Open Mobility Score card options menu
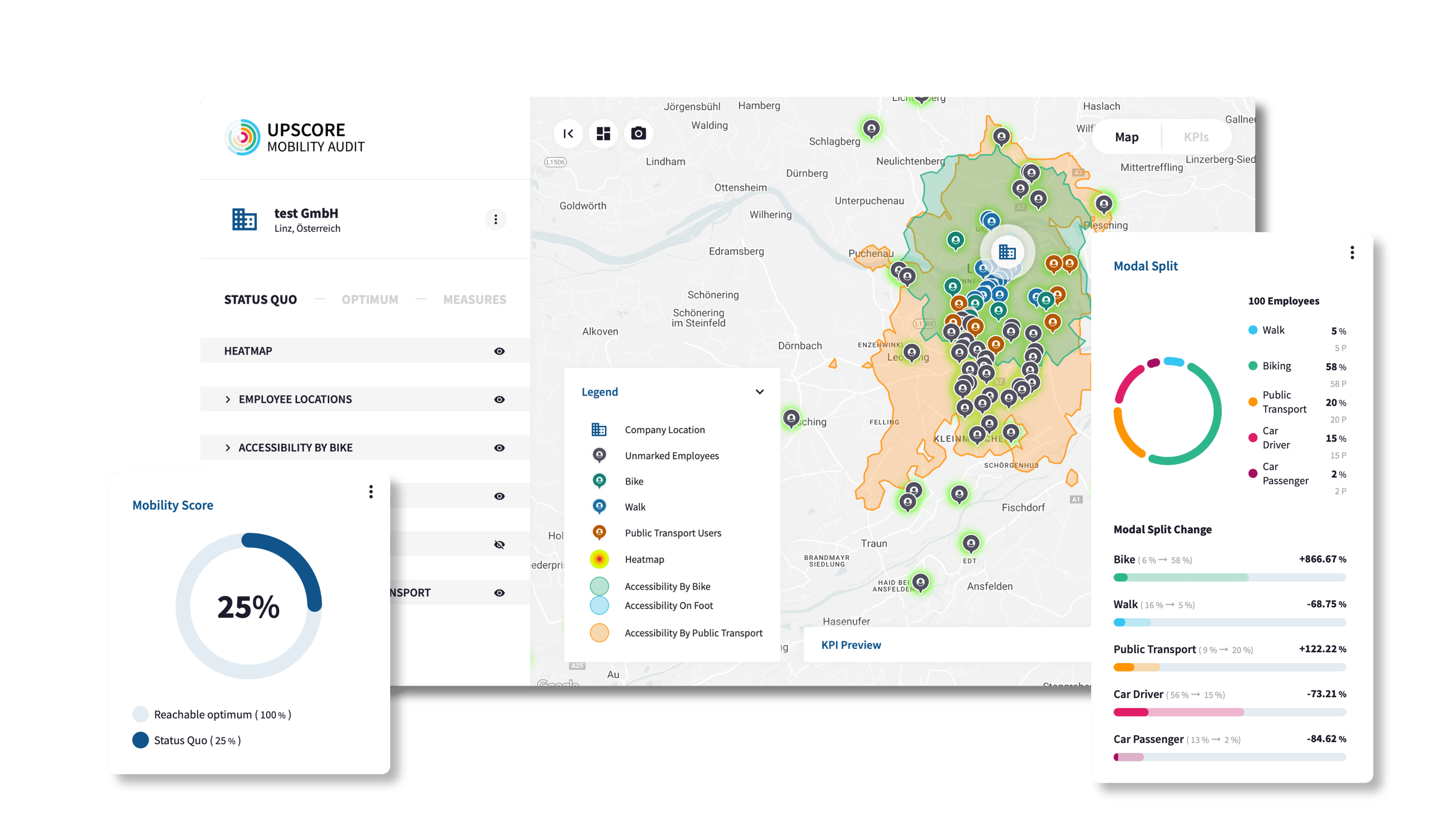The width and height of the screenshot is (1456, 832). coord(371,492)
